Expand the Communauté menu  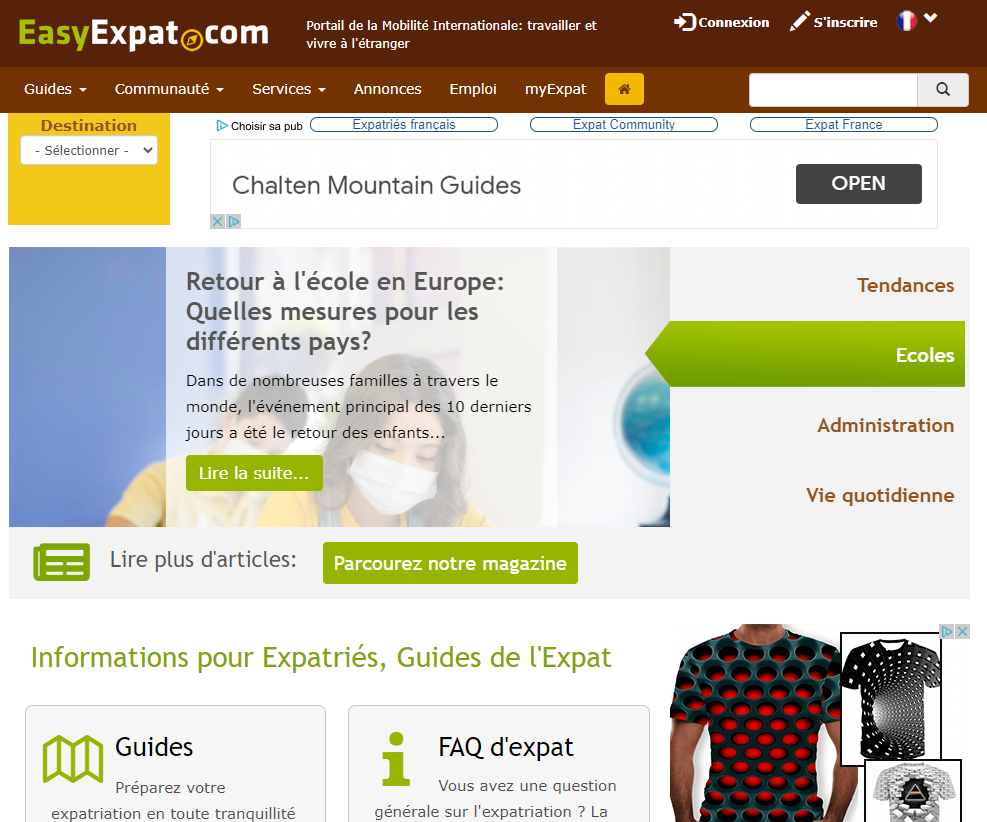click(x=169, y=89)
